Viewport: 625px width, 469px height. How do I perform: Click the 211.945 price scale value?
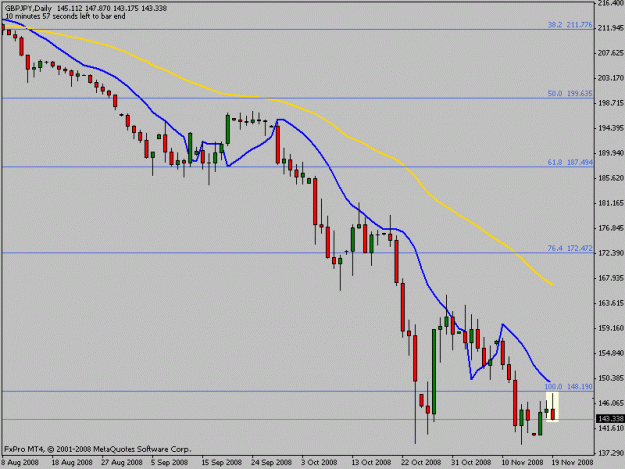point(611,28)
